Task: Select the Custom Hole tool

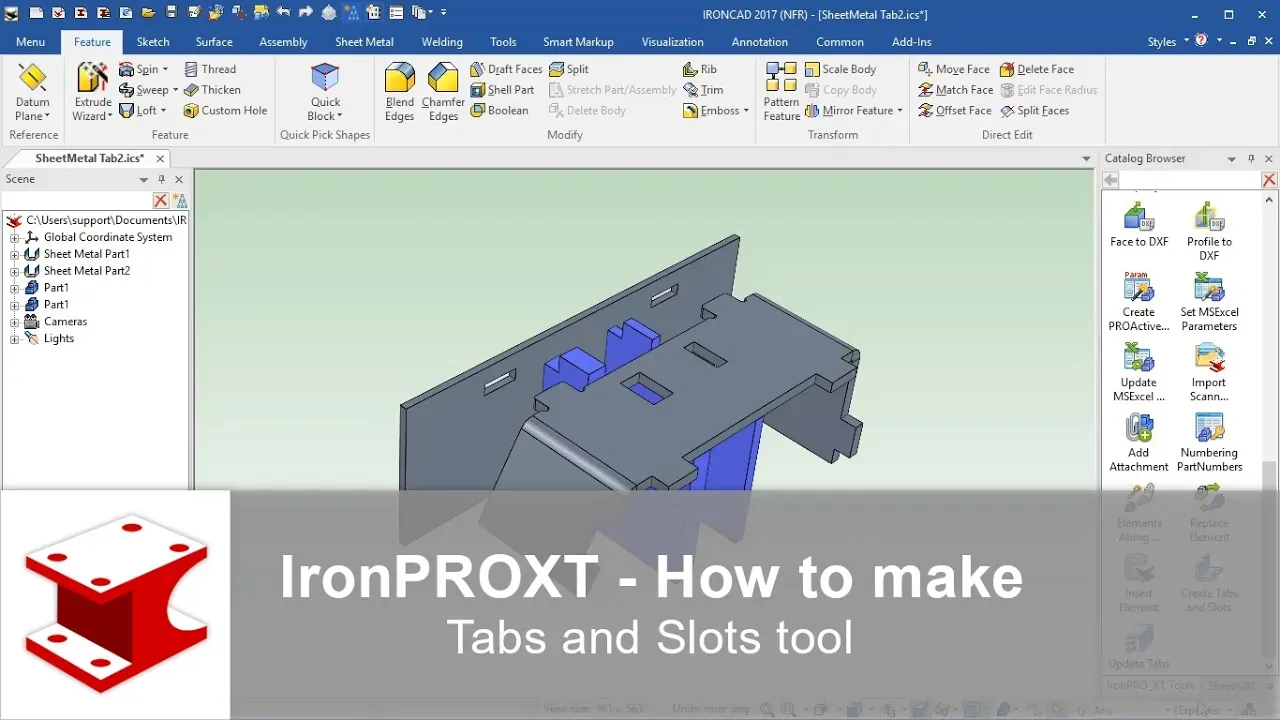Action: 225,110
